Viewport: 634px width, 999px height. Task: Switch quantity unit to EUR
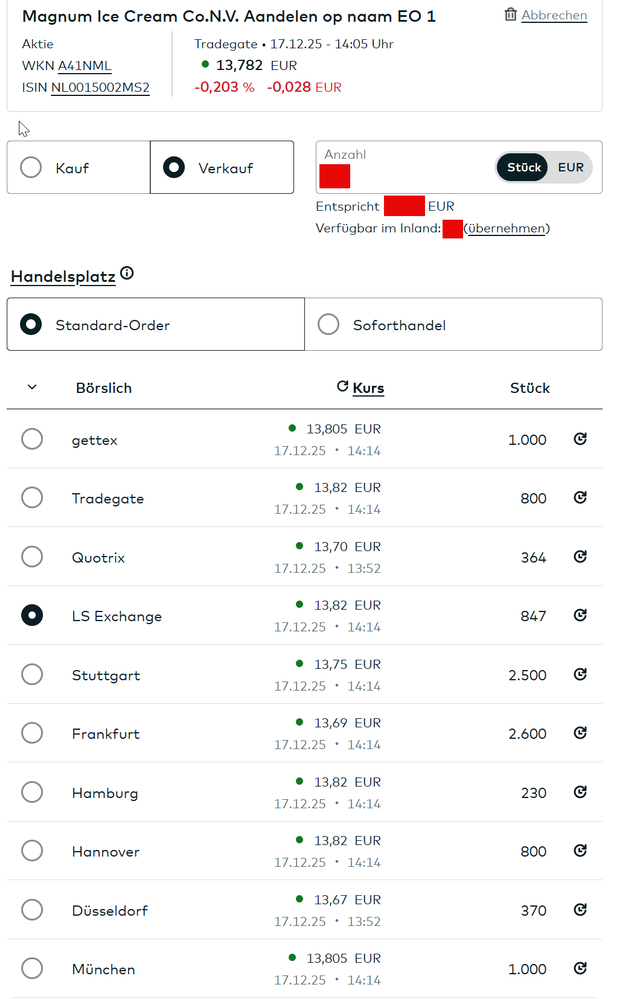tap(571, 167)
